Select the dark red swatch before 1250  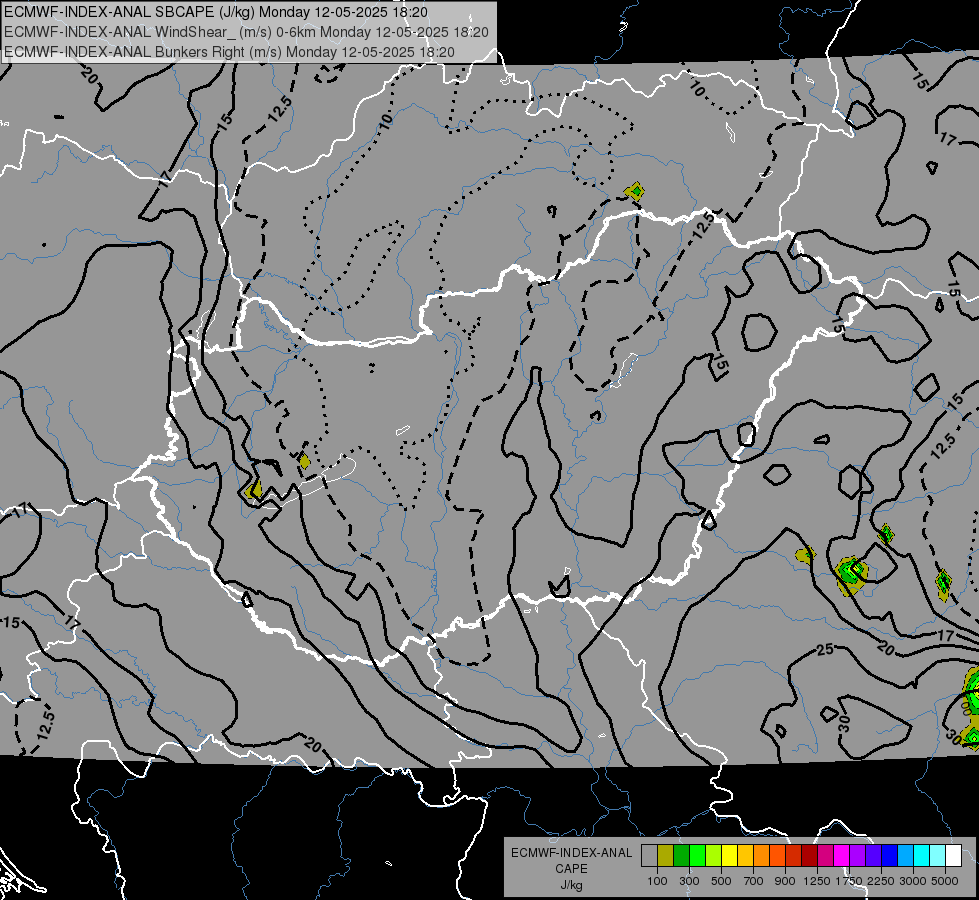click(809, 856)
